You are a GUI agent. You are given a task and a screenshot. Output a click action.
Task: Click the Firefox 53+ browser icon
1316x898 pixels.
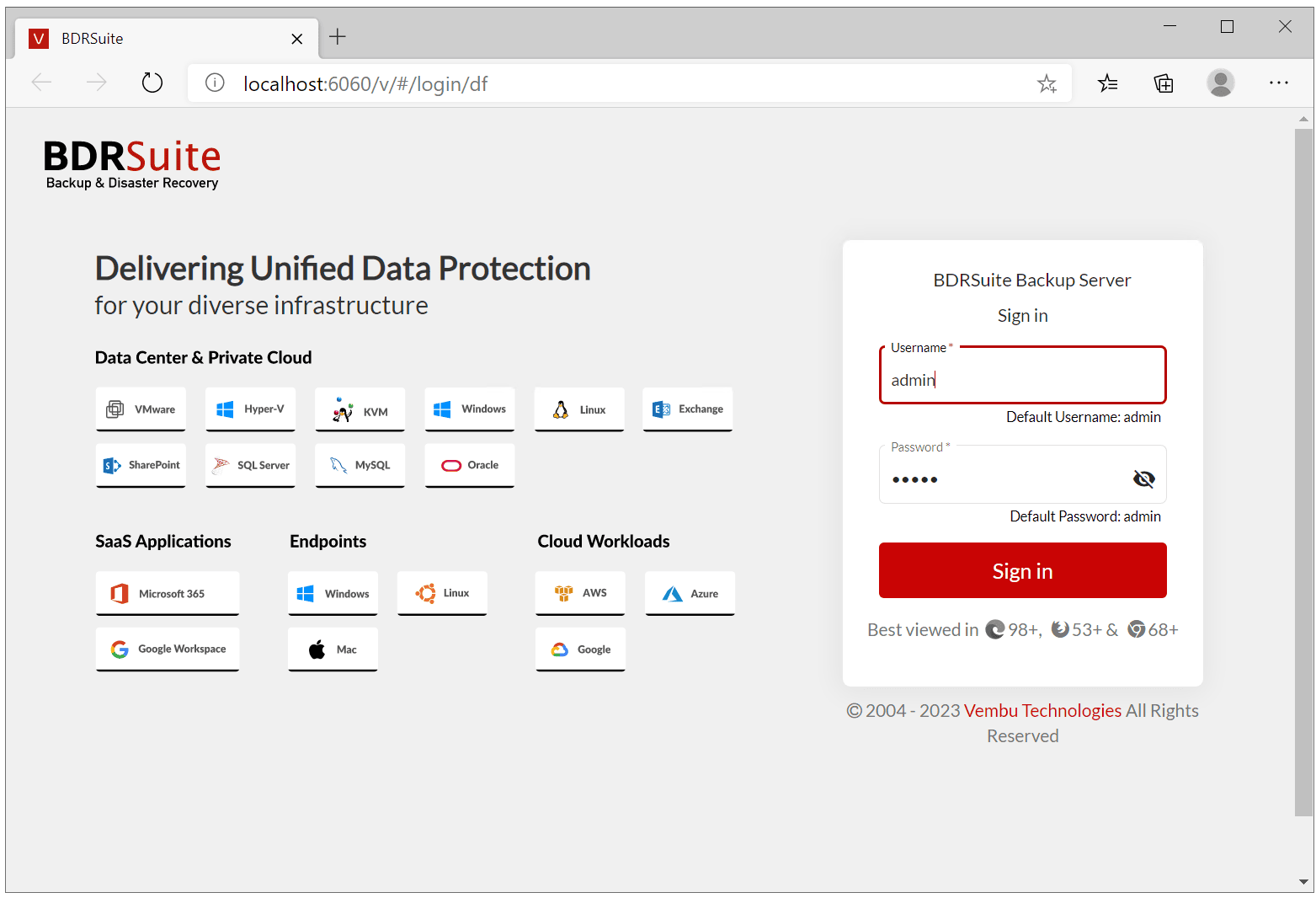click(x=1060, y=629)
